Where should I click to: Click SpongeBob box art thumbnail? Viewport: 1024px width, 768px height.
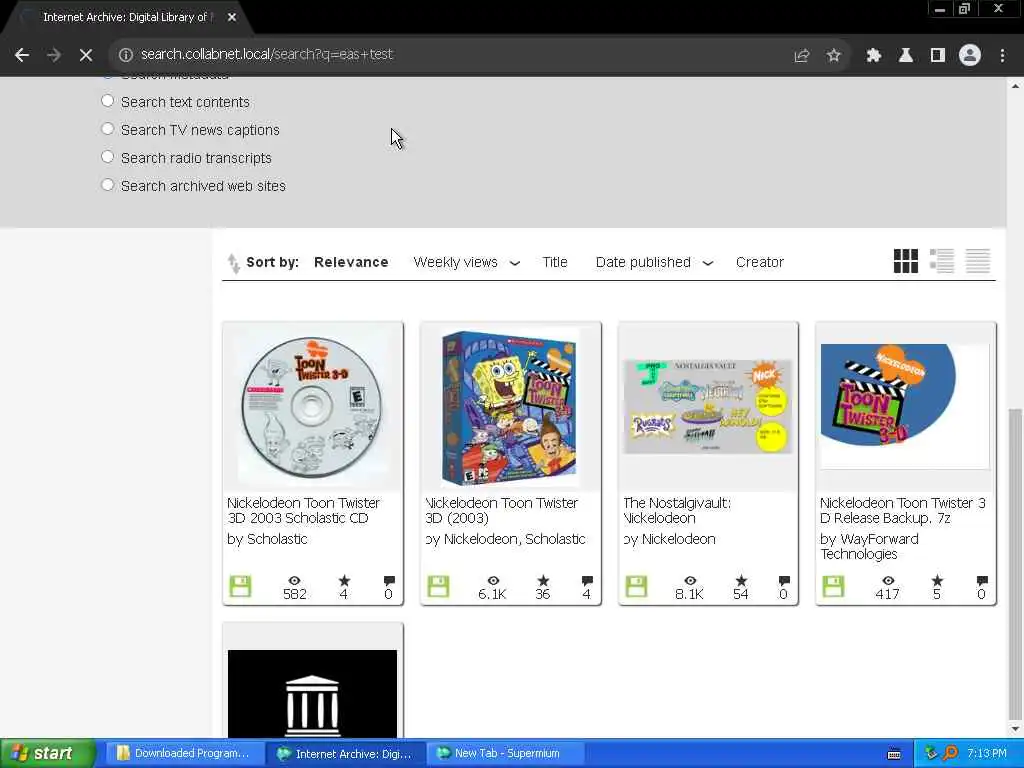pos(509,409)
